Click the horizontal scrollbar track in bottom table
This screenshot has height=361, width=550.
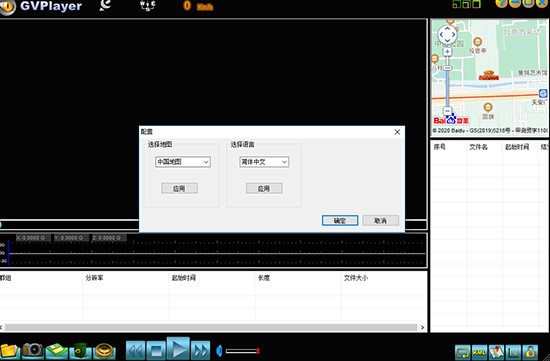211,327
